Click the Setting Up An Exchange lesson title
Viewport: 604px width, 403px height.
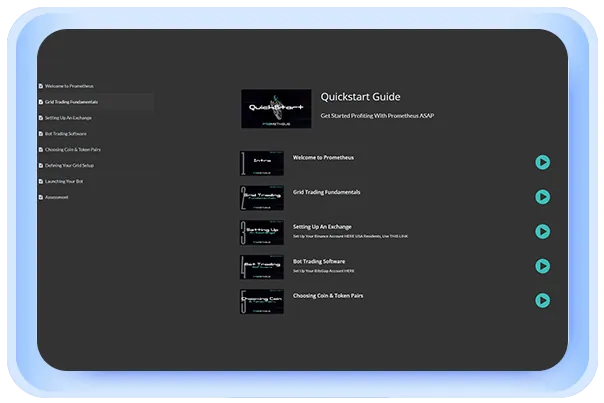[x=322, y=227]
